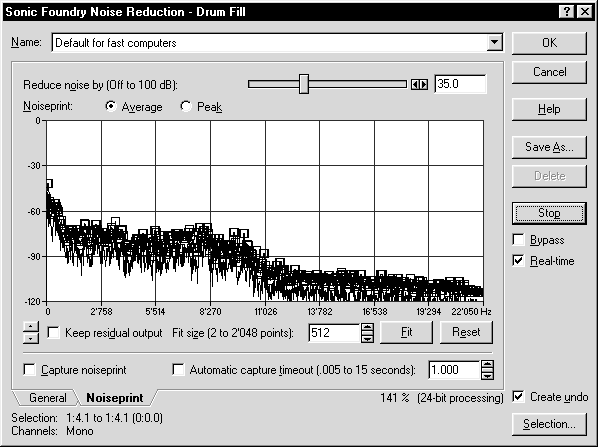598x447 pixels.
Task: Check the Capture noiseprint box
Action: tap(29, 370)
